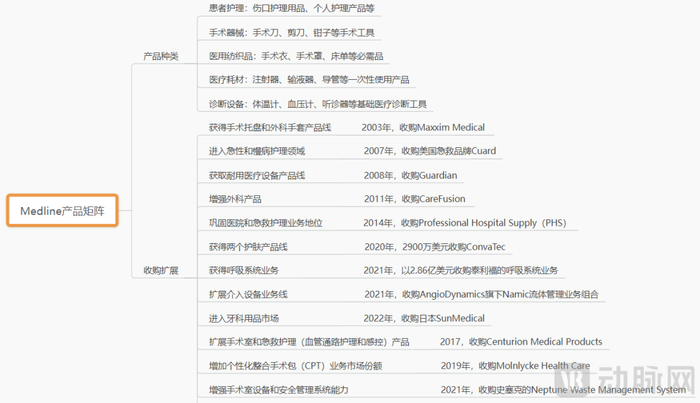Click the 2003年 Maxxim Medical acquisition node

tap(423, 128)
